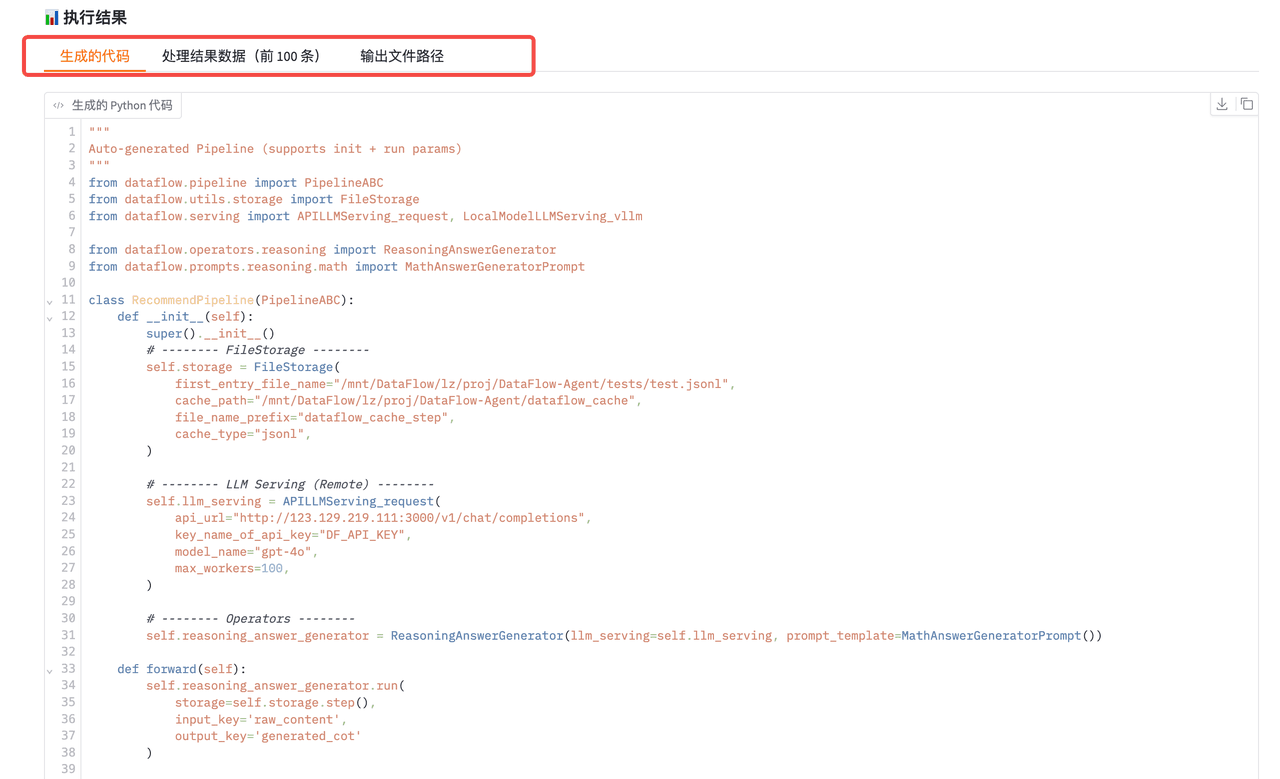Open the 输出文件路径 tab
Image resolution: width=1280 pixels, height=779 pixels.
(x=401, y=57)
